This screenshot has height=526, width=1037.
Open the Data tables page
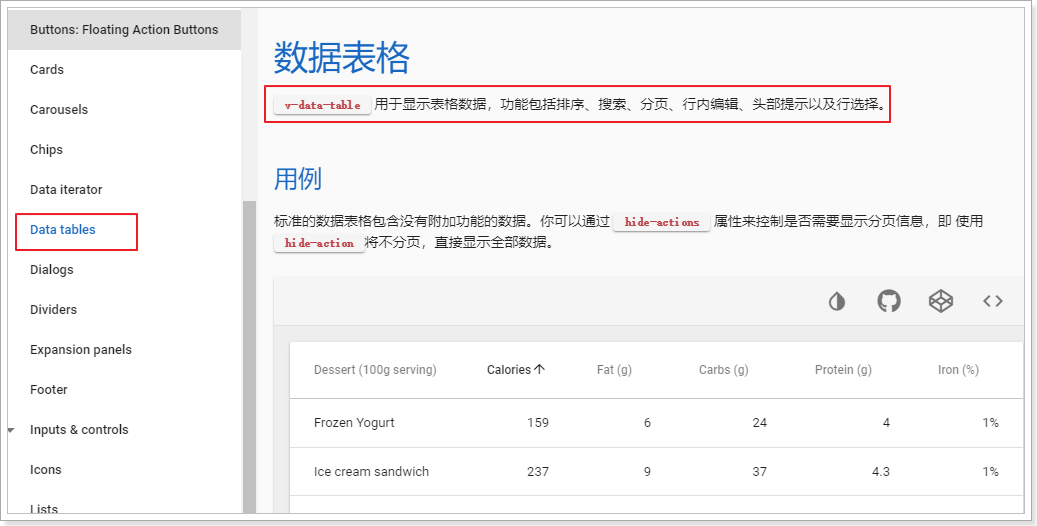click(x=63, y=230)
